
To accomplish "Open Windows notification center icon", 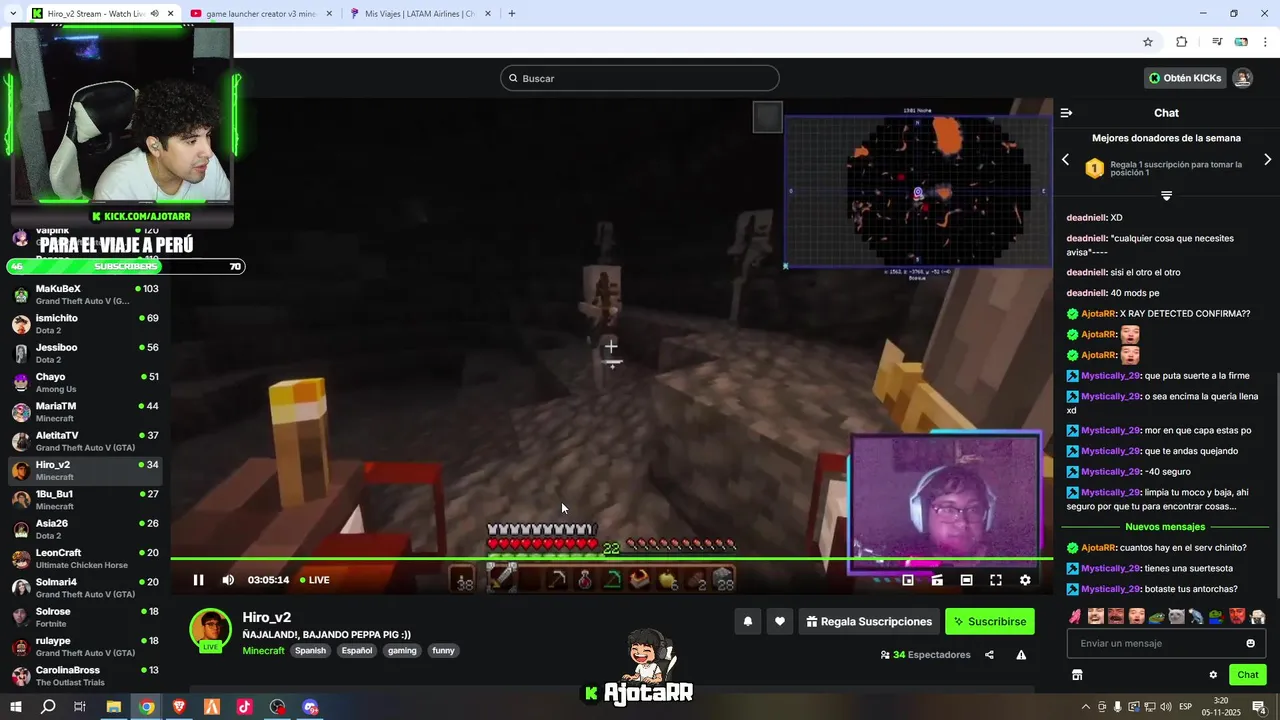I will (1259, 707).
